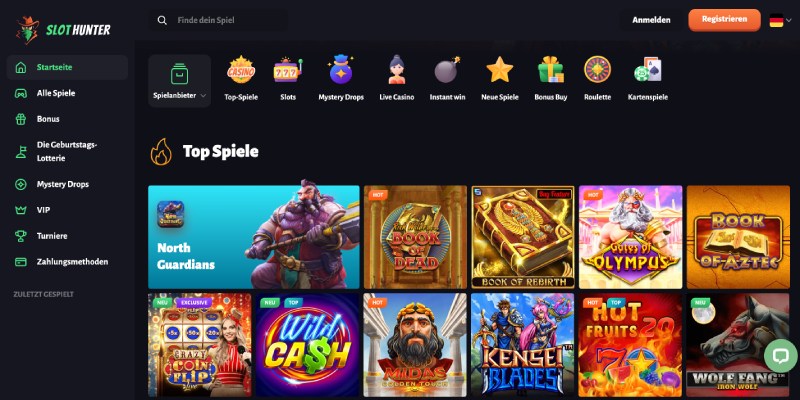
Task: Open the Top-Spiele casino chip icon
Action: point(241,70)
